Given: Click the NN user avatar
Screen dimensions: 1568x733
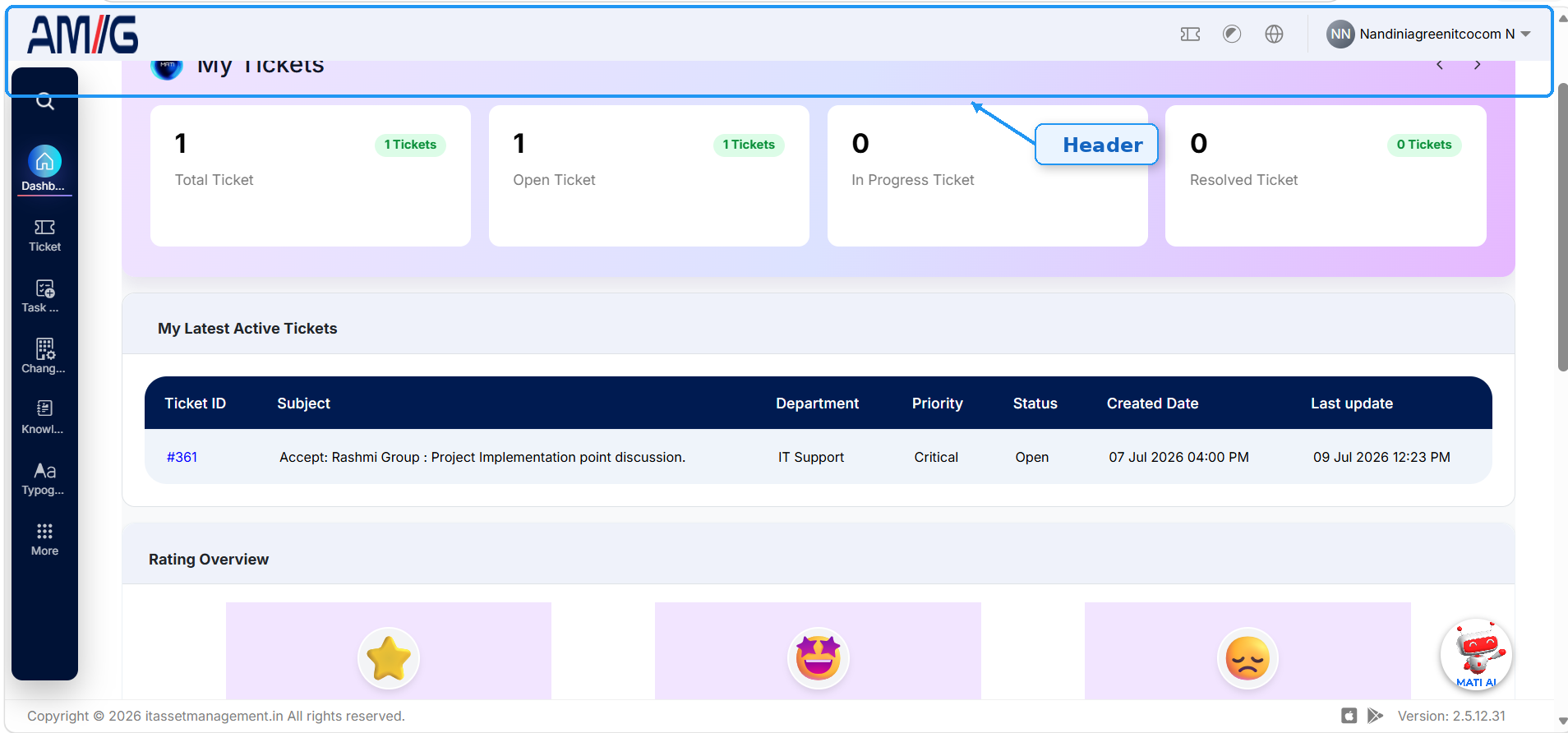Looking at the screenshot, I should 1340,34.
